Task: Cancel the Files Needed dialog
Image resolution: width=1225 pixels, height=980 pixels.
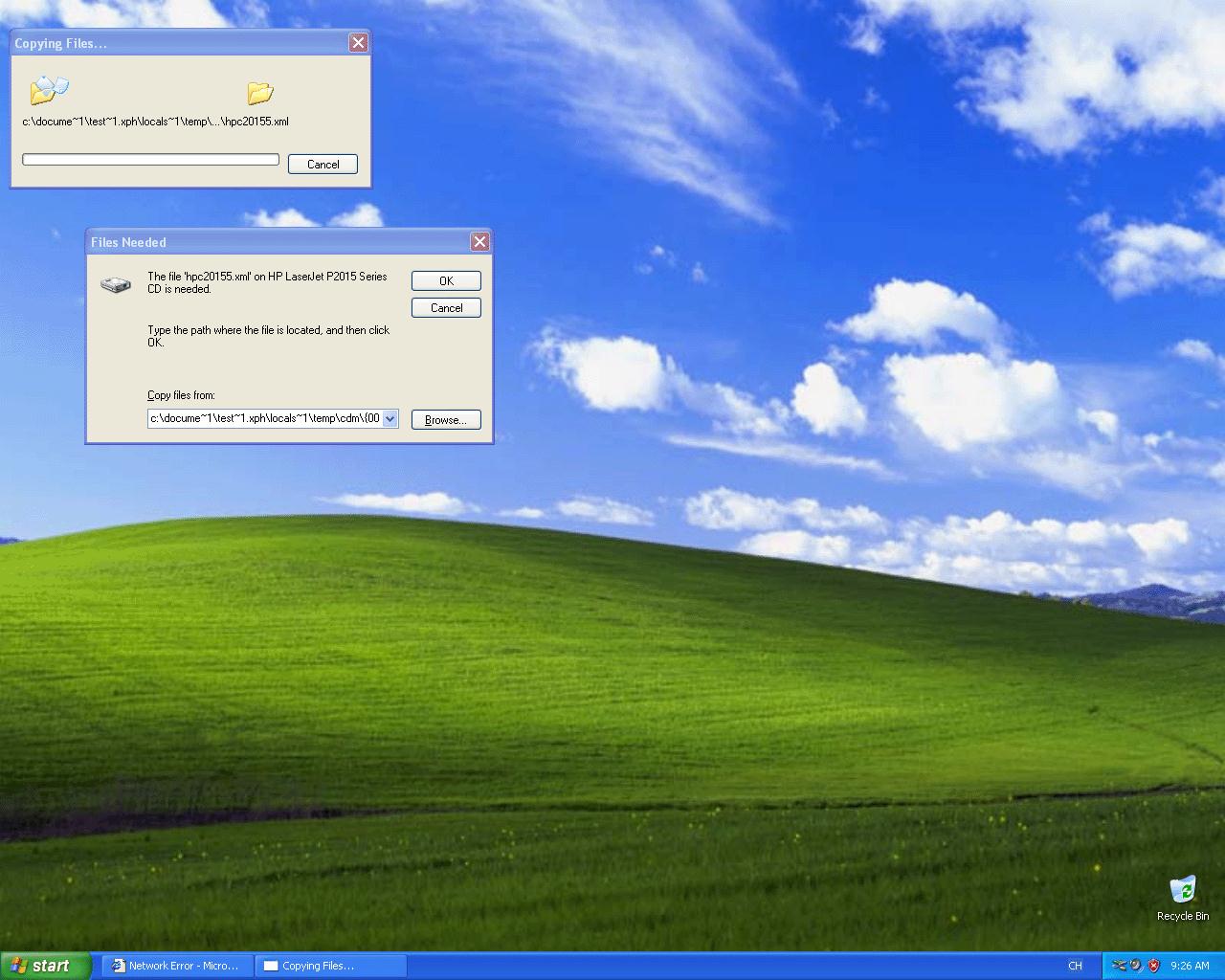Action: (446, 308)
